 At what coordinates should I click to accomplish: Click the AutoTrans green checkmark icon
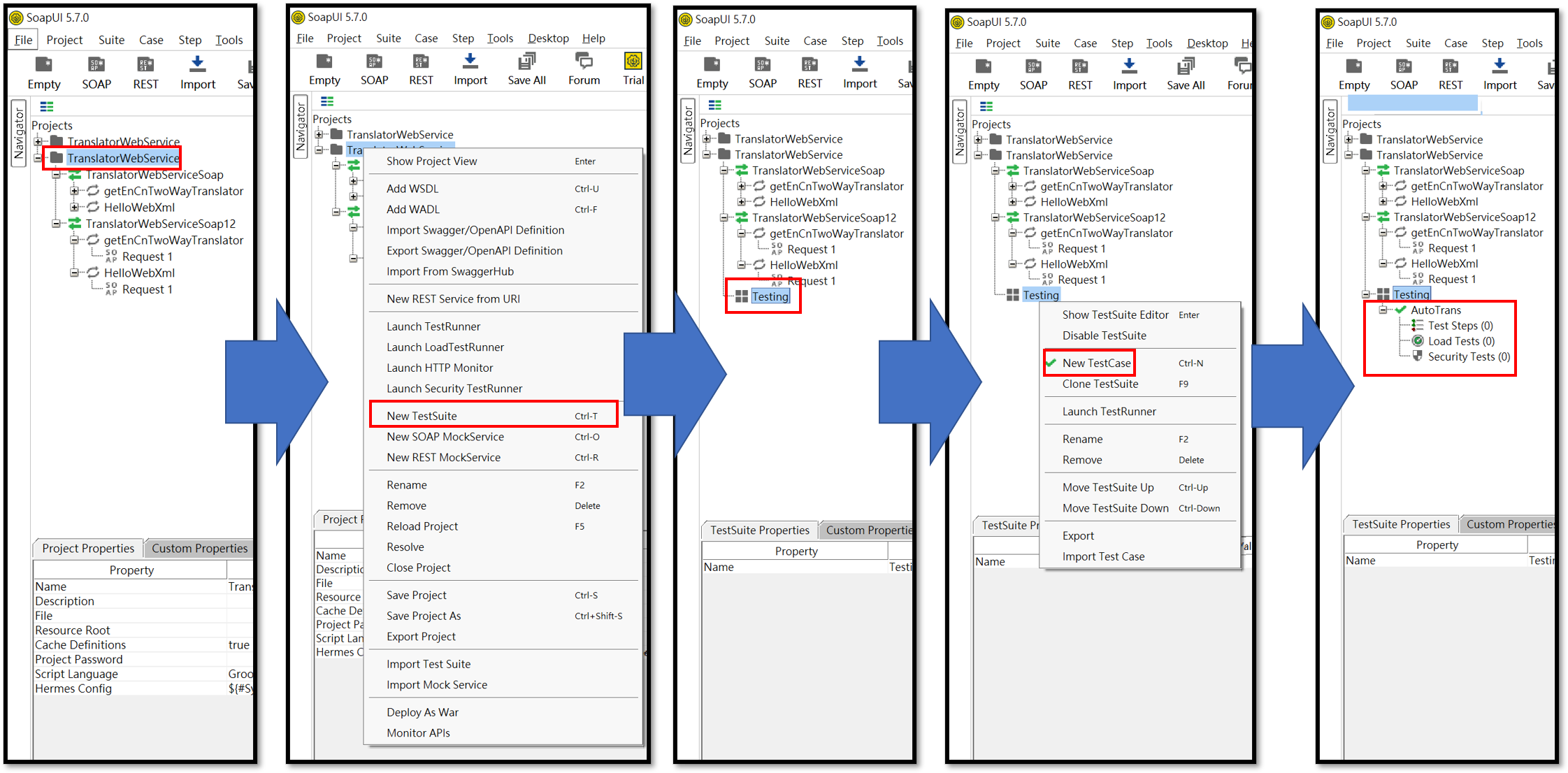tap(1401, 310)
